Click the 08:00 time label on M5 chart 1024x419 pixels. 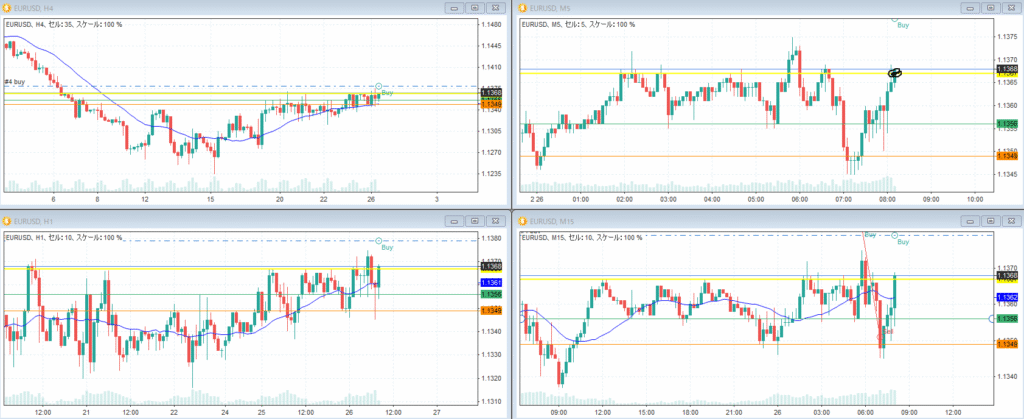[887, 198]
